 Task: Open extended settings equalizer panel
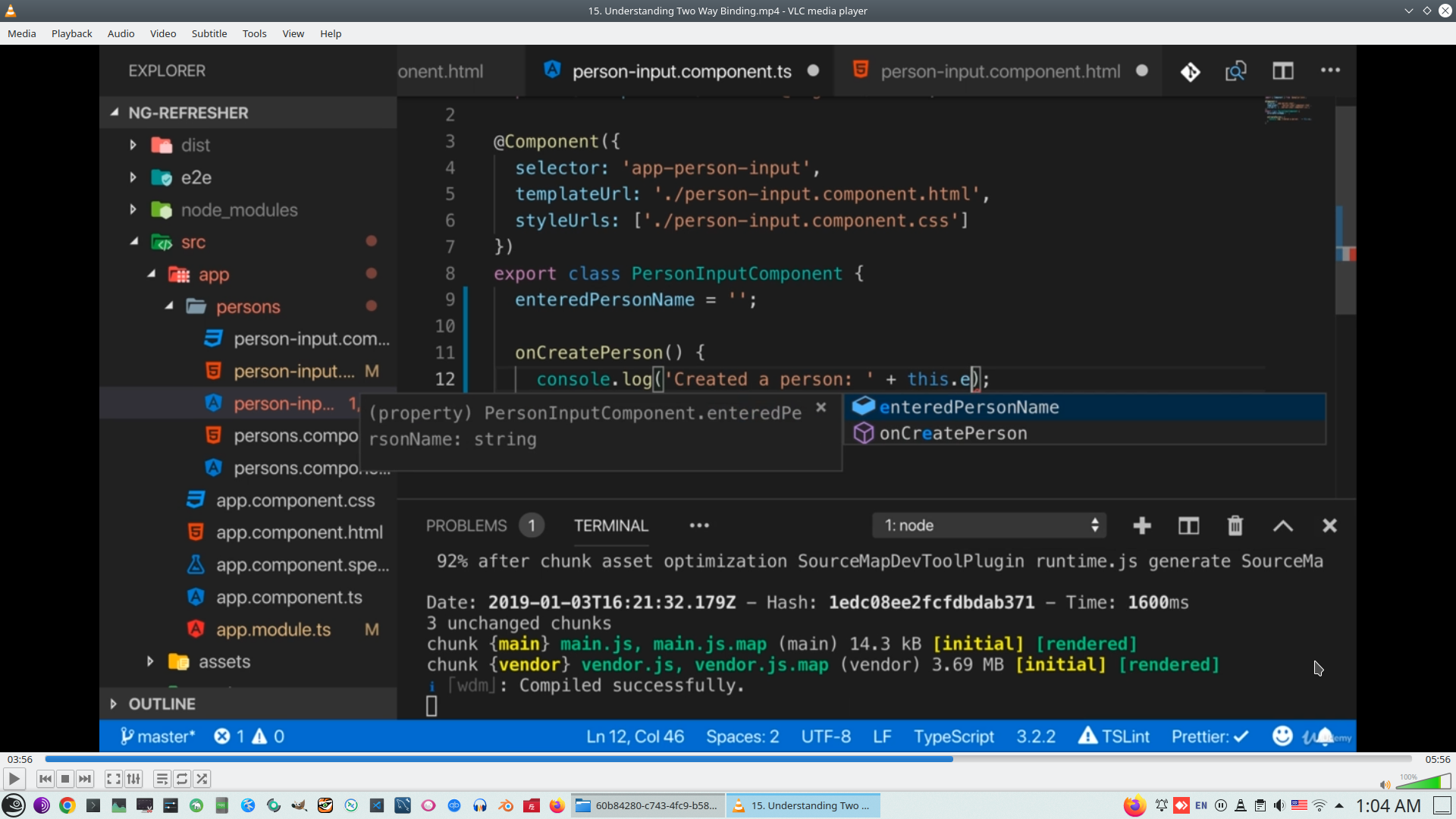coord(133,779)
